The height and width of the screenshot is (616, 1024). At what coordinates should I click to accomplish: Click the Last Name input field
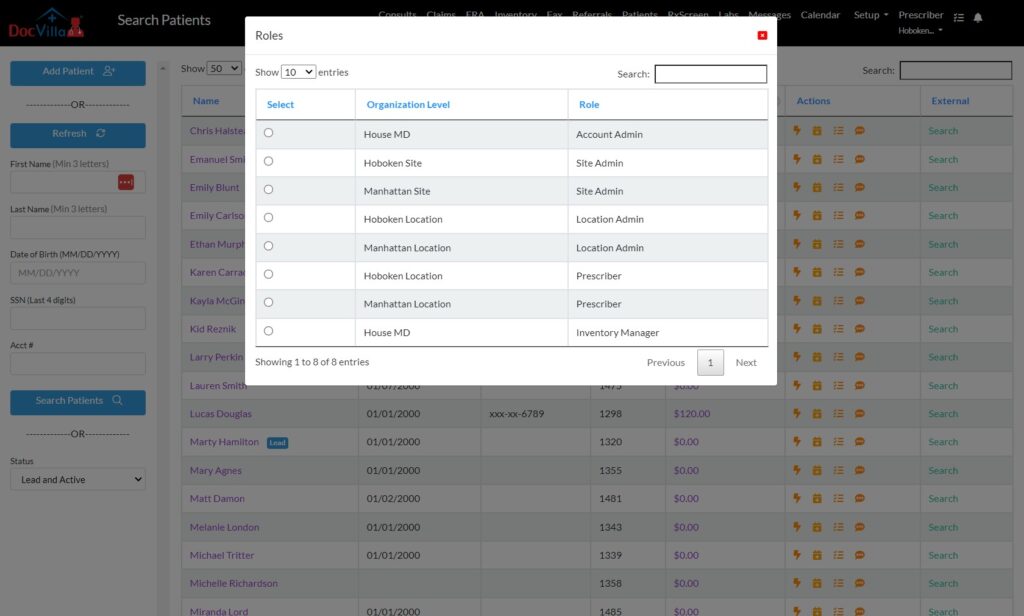pyautogui.click(x=78, y=228)
